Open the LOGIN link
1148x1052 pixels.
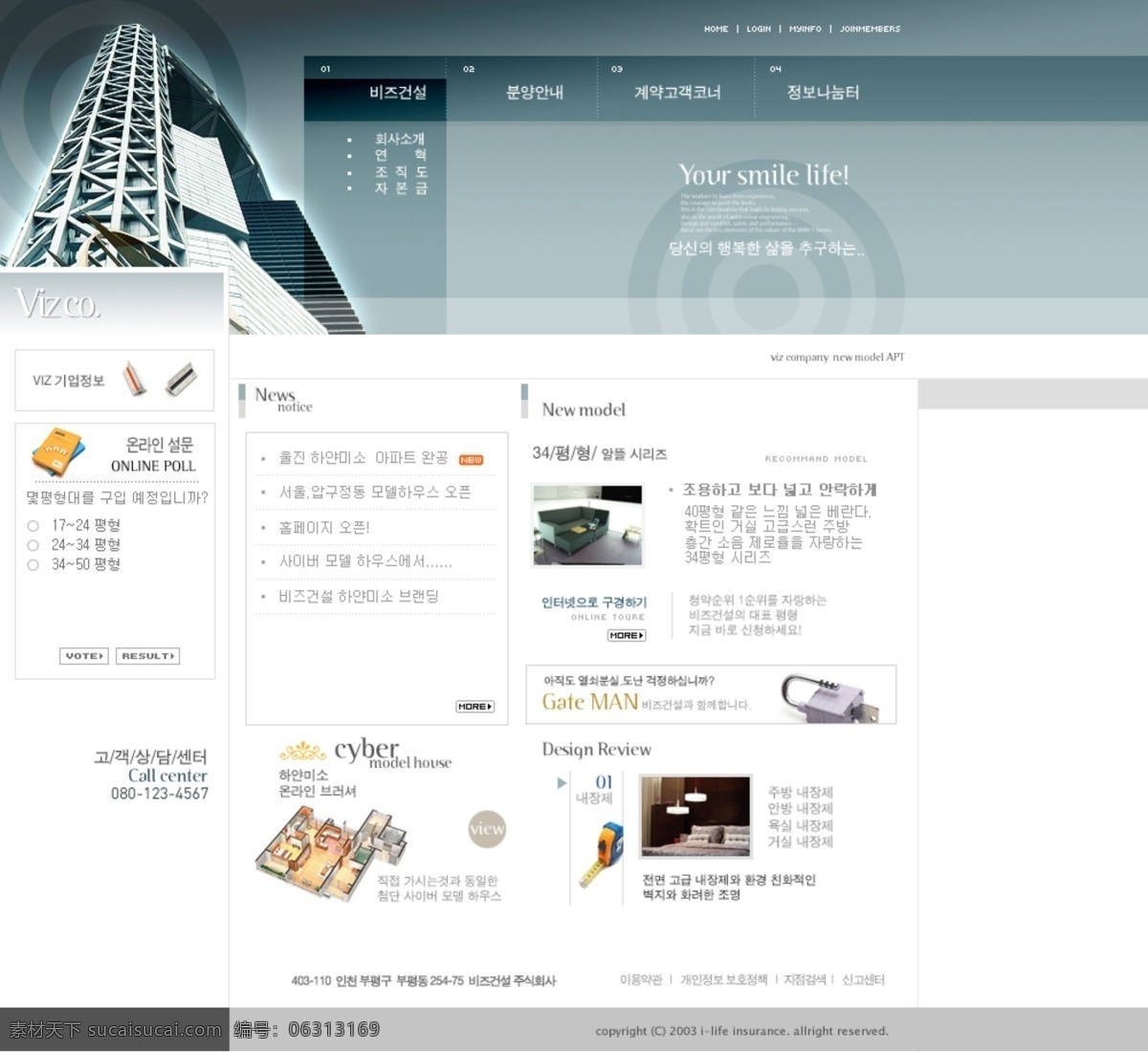tap(759, 29)
